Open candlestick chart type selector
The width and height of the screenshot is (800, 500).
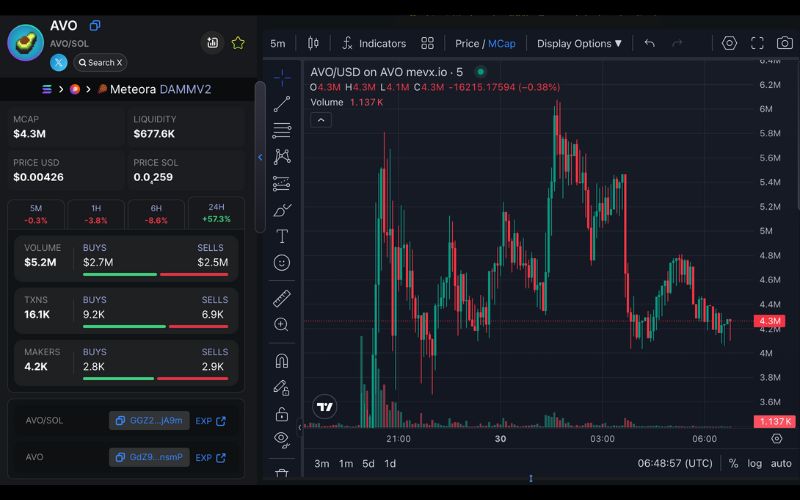pos(313,43)
